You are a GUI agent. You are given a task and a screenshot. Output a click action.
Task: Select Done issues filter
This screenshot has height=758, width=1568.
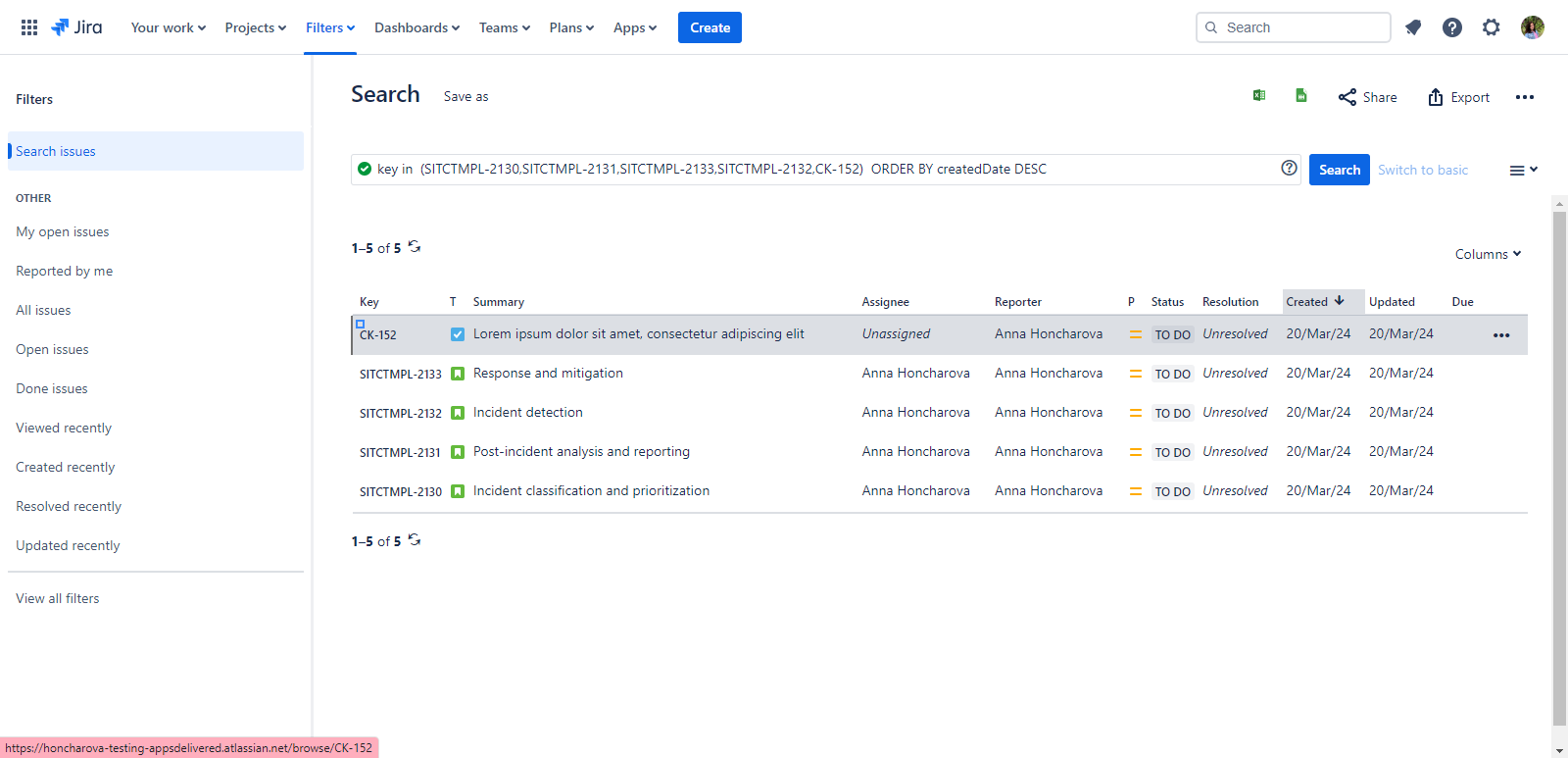[x=52, y=388]
